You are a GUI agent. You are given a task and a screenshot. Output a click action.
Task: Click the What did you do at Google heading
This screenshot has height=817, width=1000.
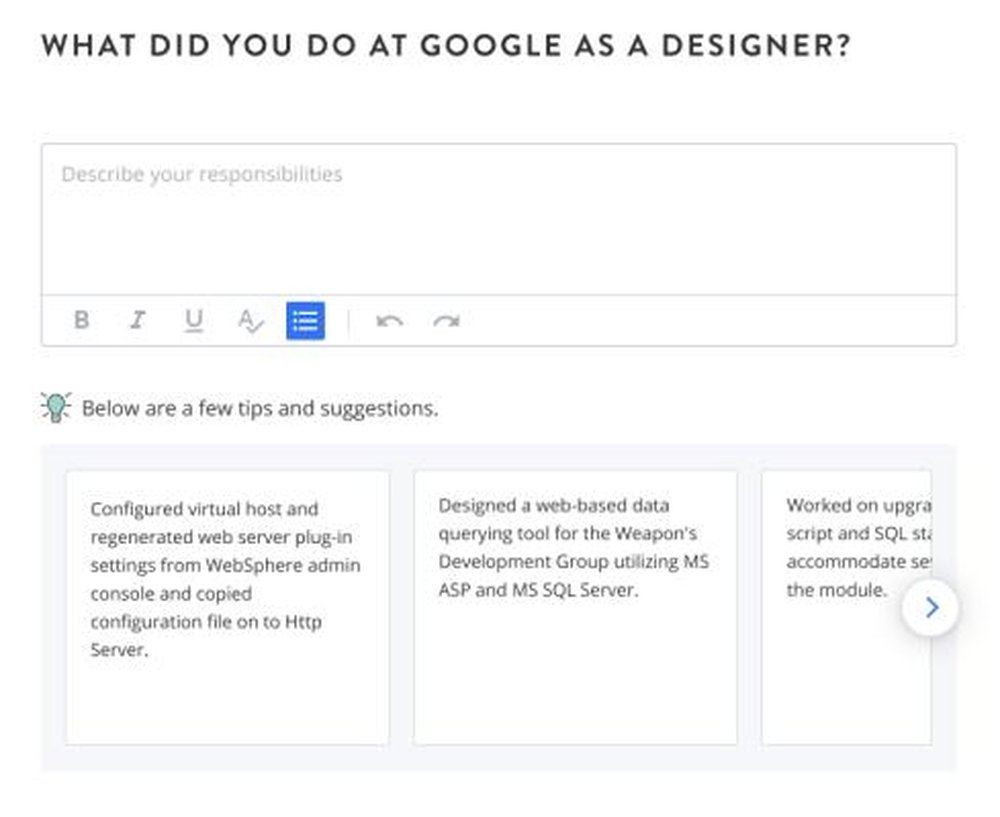(446, 46)
